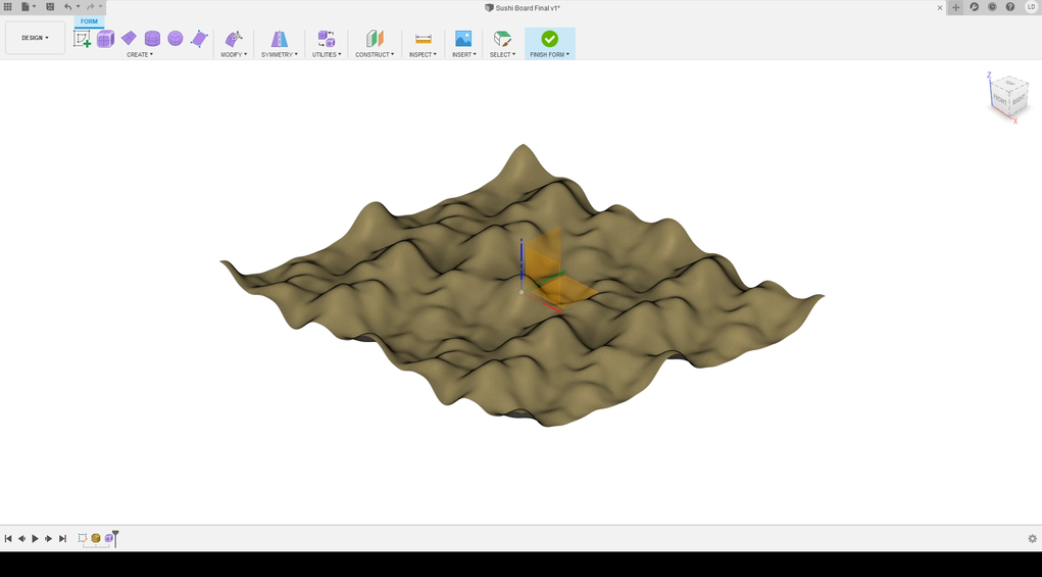1042x577 pixels.
Task: Expand the redo history arrow
Action: 100,7
